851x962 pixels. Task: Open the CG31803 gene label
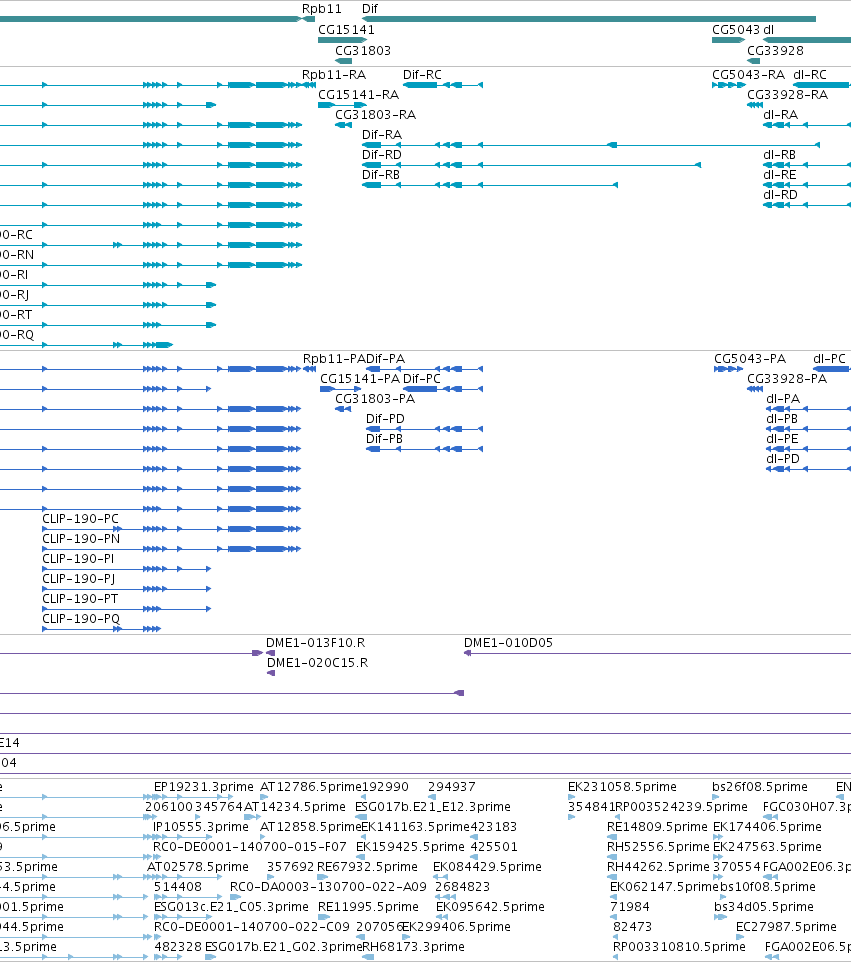(x=363, y=50)
